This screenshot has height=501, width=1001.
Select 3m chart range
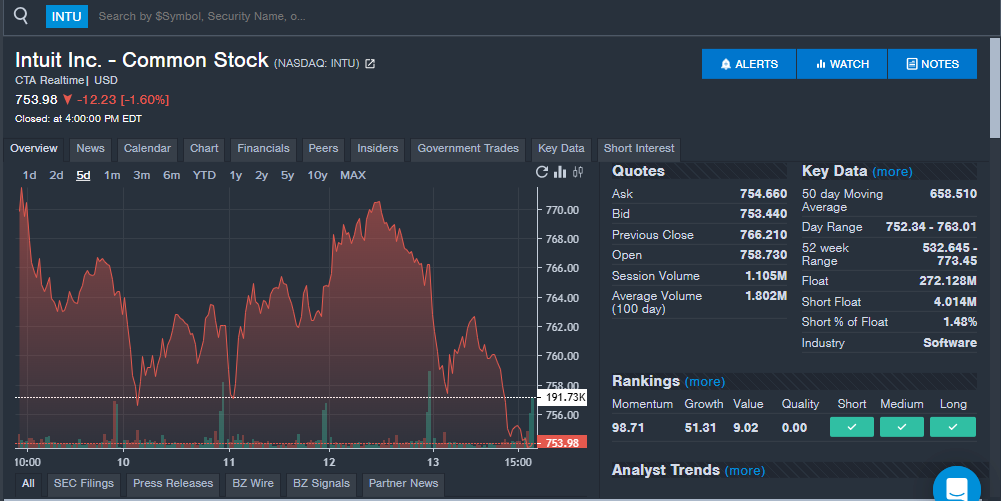tap(142, 176)
